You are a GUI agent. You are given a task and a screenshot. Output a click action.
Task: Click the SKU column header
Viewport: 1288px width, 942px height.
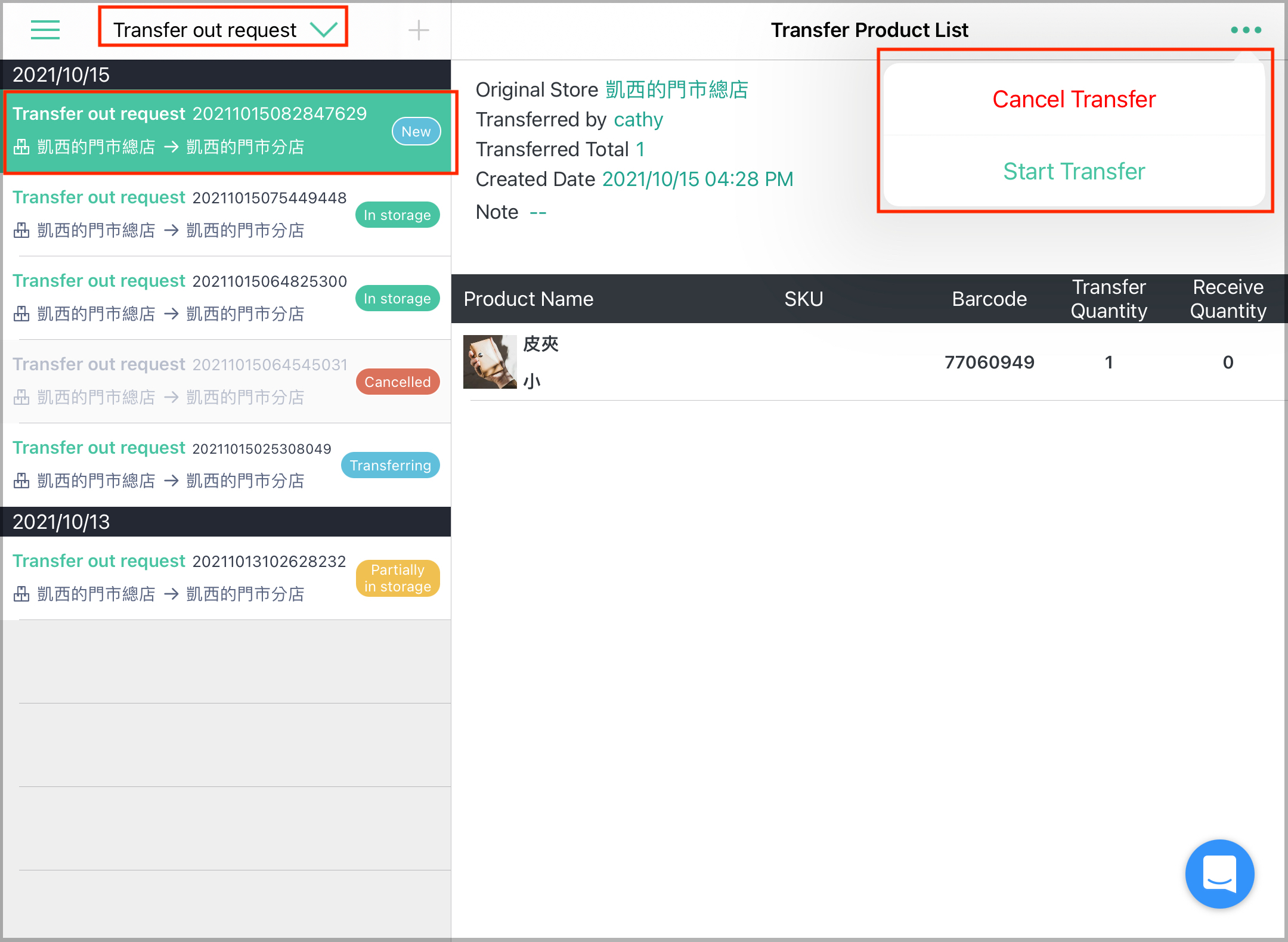click(803, 299)
